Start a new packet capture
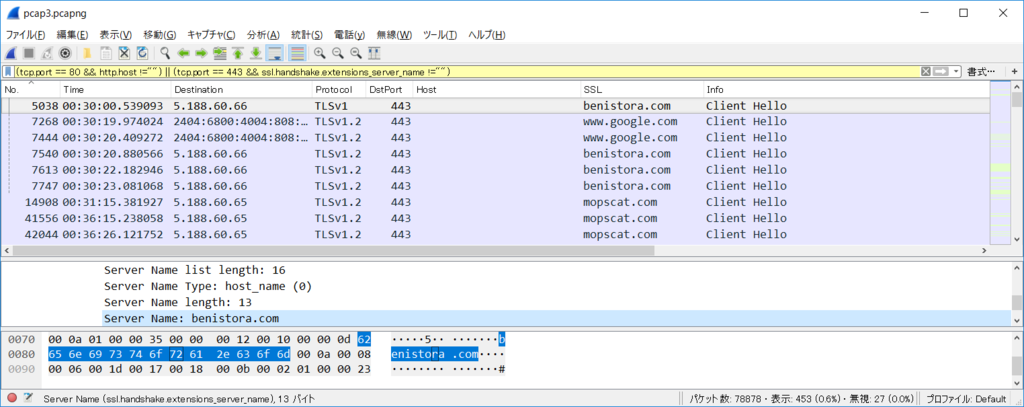1024x407 pixels. pyautogui.click(x=11, y=53)
